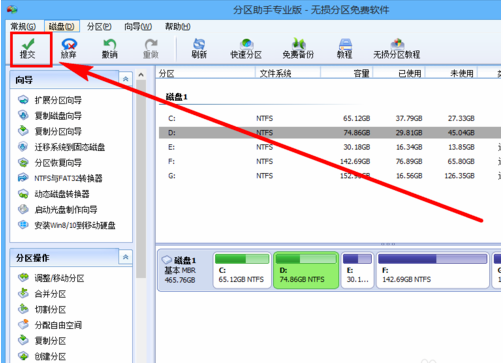Click 65.80GB unused value for F:
Image resolution: width=503 pixels, height=363 pixels.
[461, 161]
